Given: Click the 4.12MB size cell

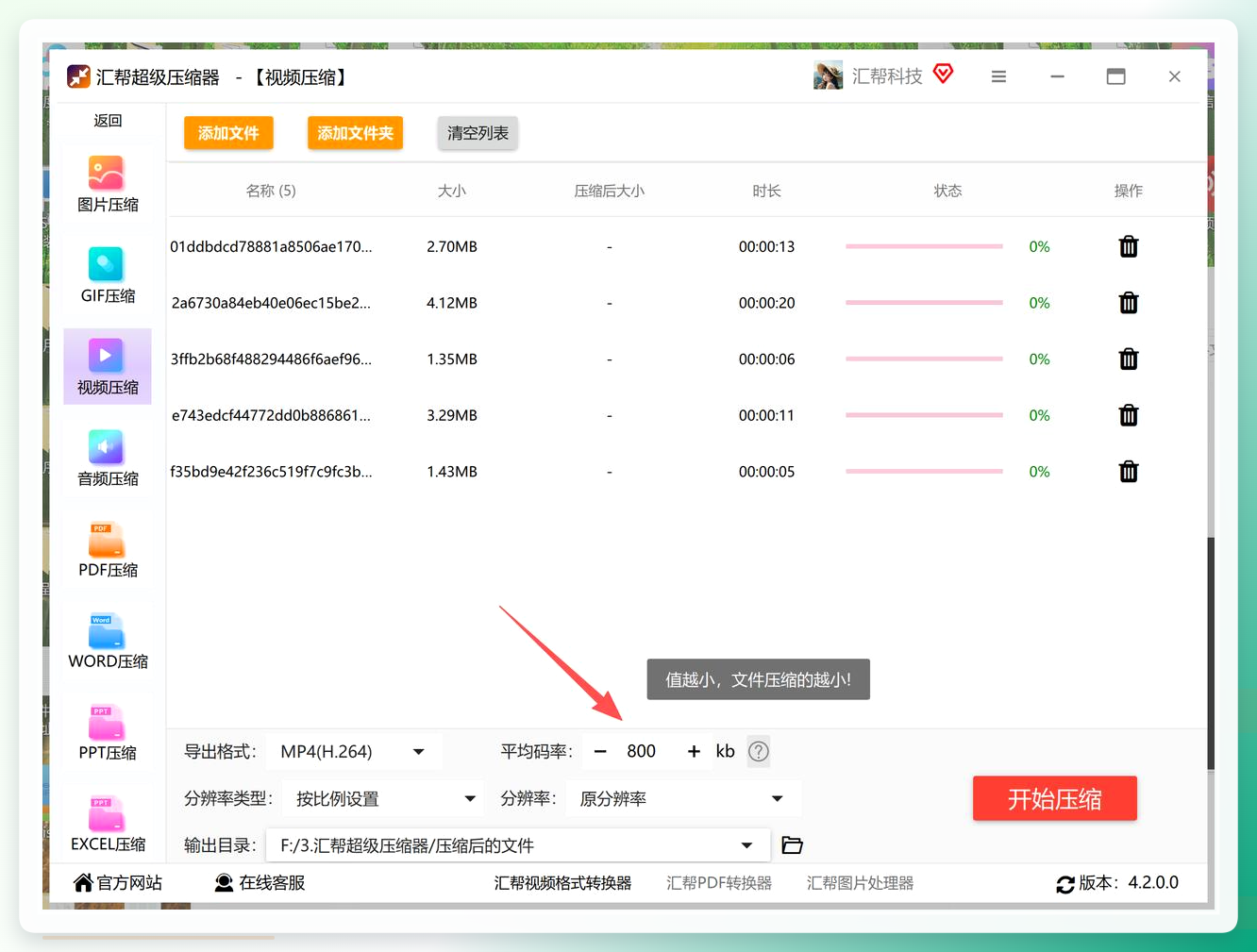Looking at the screenshot, I should coord(452,303).
